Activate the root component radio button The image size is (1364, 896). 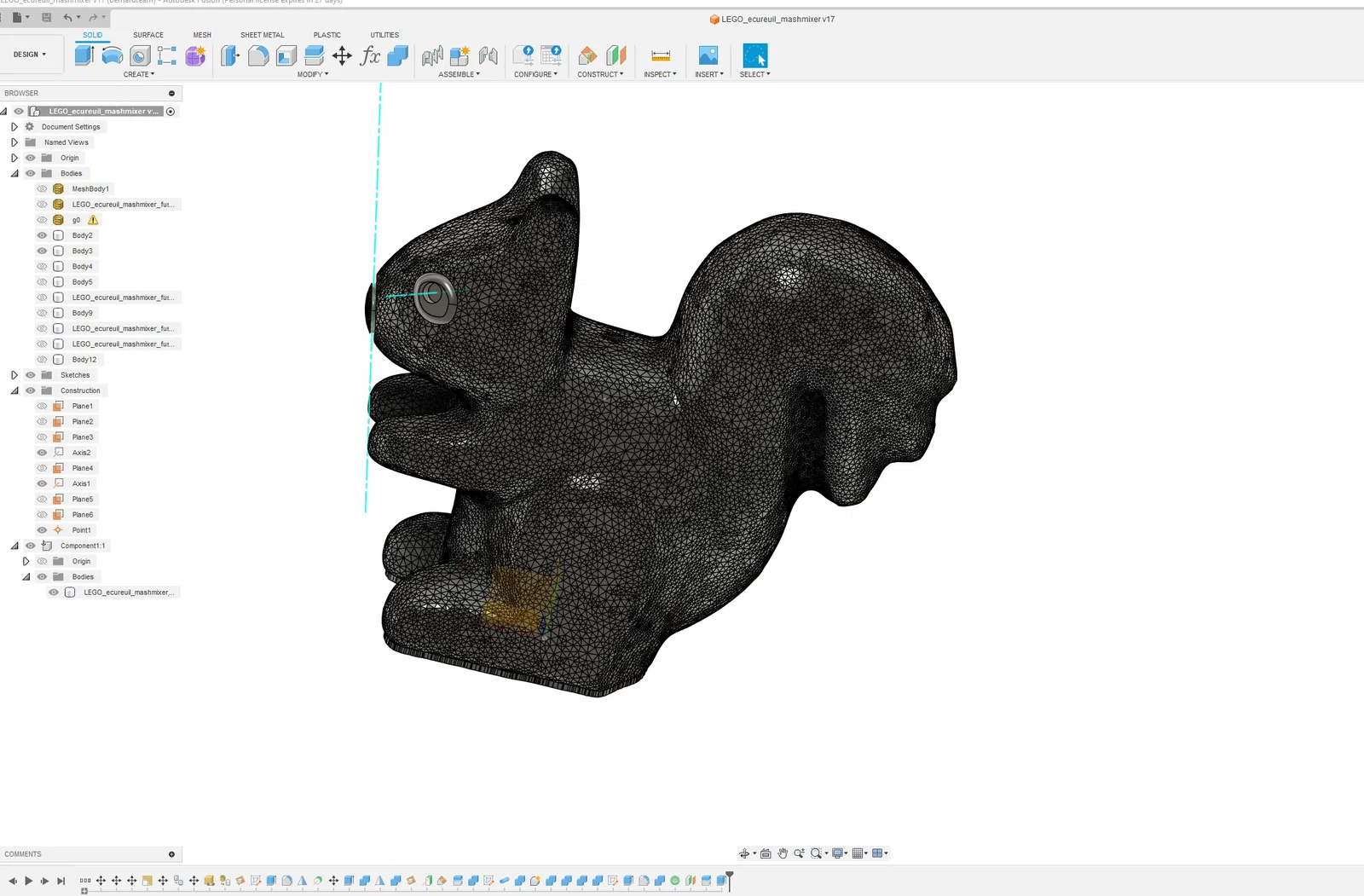point(170,112)
